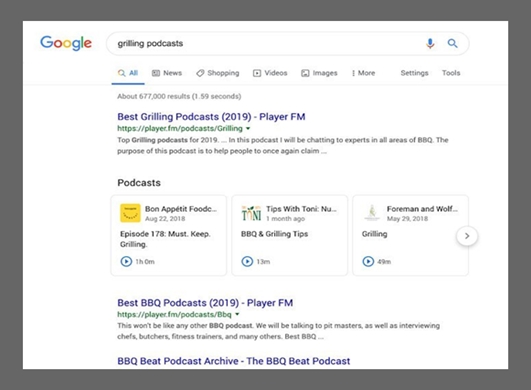This screenshot has height=390, width=531.
Task: Click the Google logo
Action: (x=66, y=43)
